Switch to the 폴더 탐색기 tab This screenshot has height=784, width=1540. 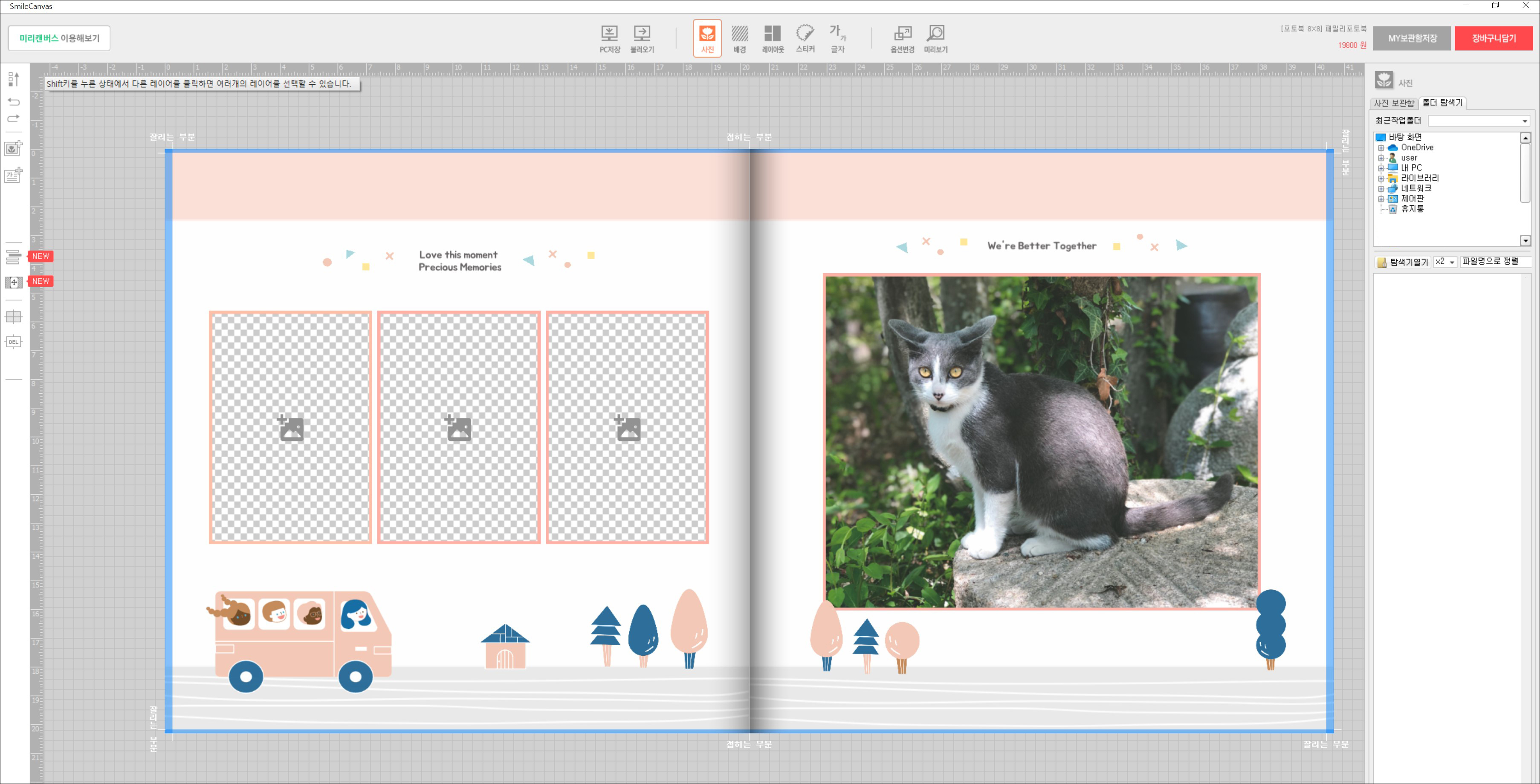tap(1442, 103)
